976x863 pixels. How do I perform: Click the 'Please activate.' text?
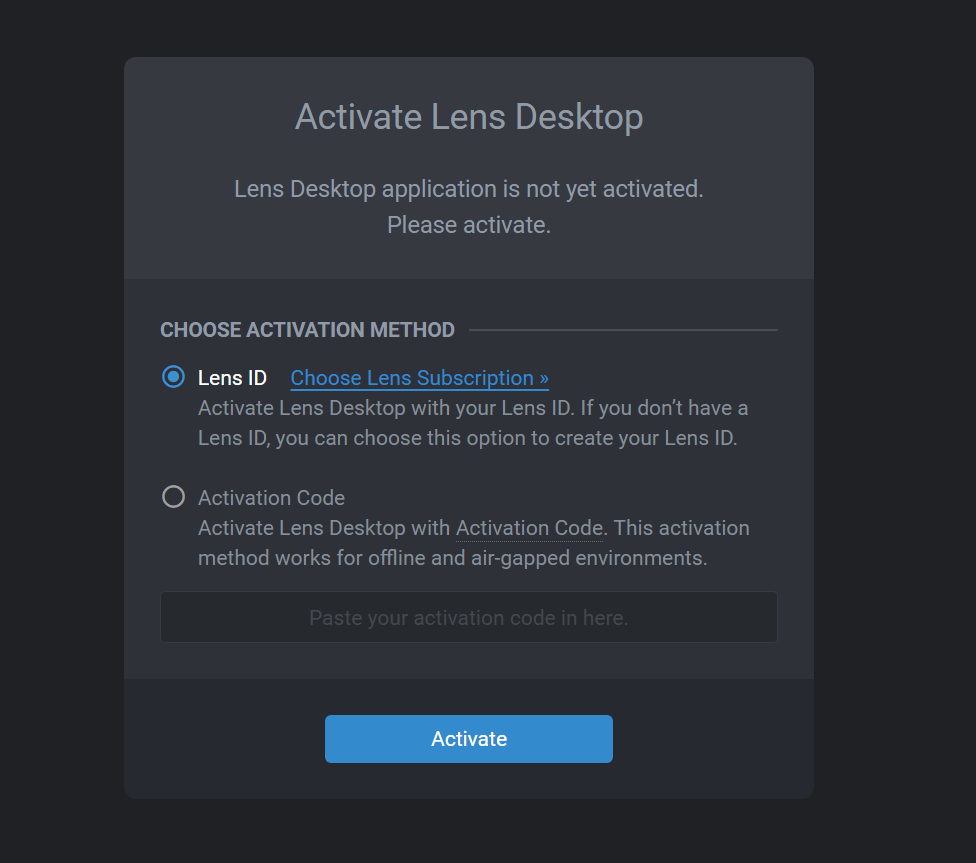click(469, 225)
